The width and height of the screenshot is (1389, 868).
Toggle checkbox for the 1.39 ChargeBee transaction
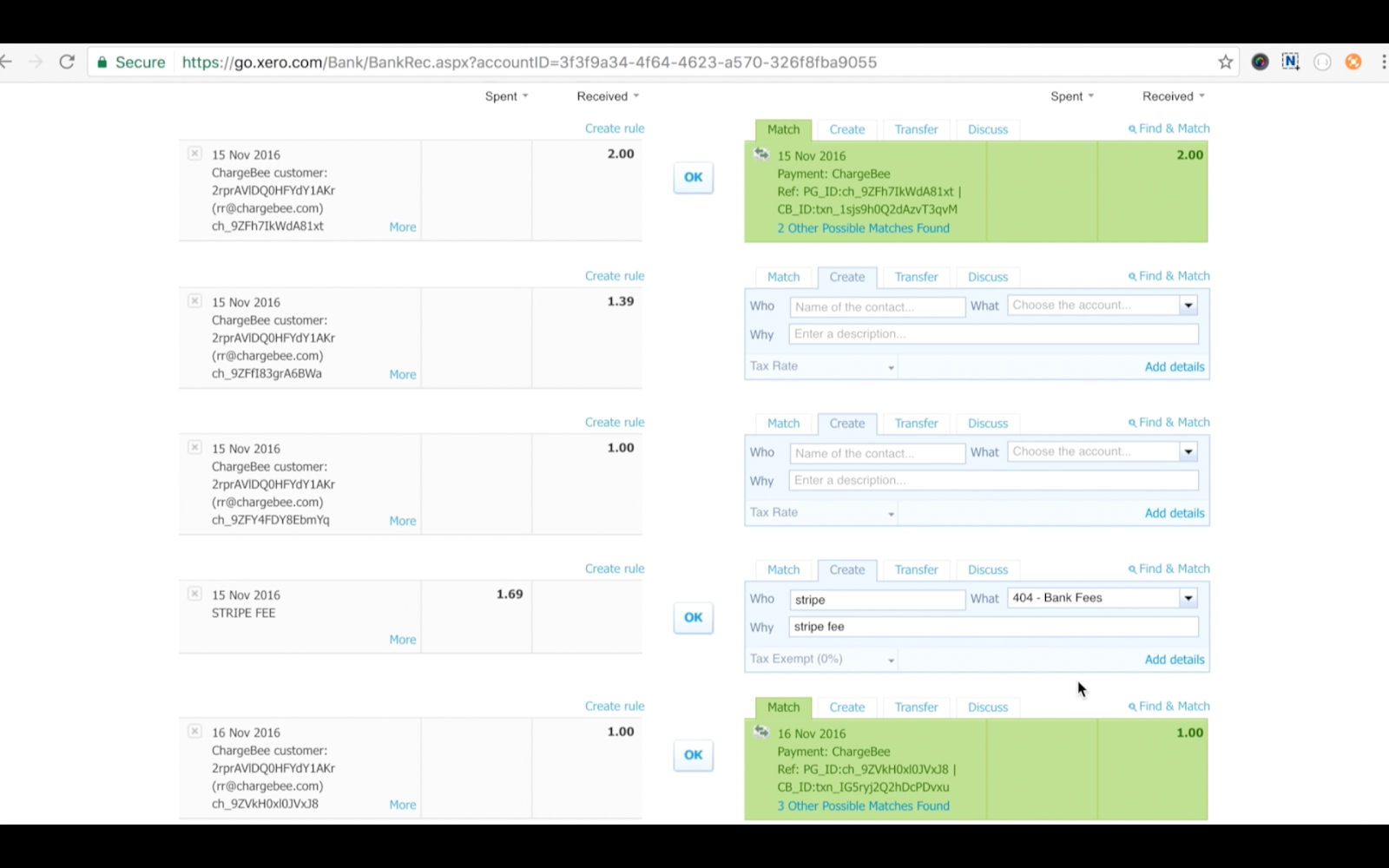point(194,301)
